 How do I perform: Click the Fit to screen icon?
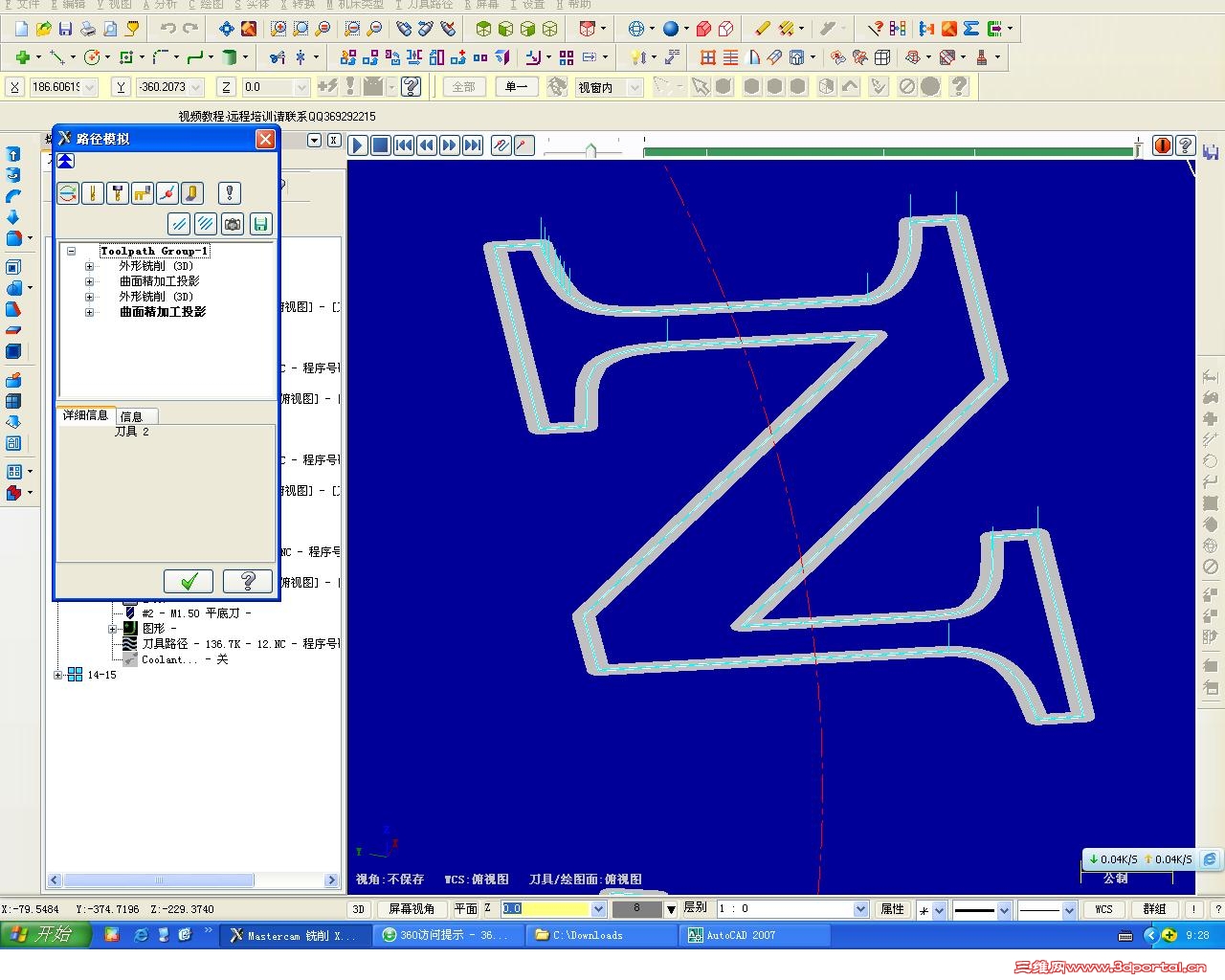tap(226, 30)
